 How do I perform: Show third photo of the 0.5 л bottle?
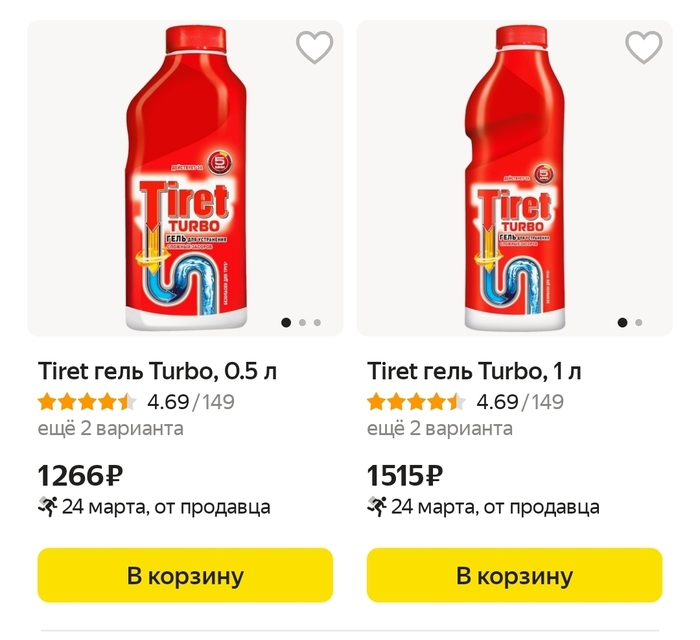tap(317, 323)
